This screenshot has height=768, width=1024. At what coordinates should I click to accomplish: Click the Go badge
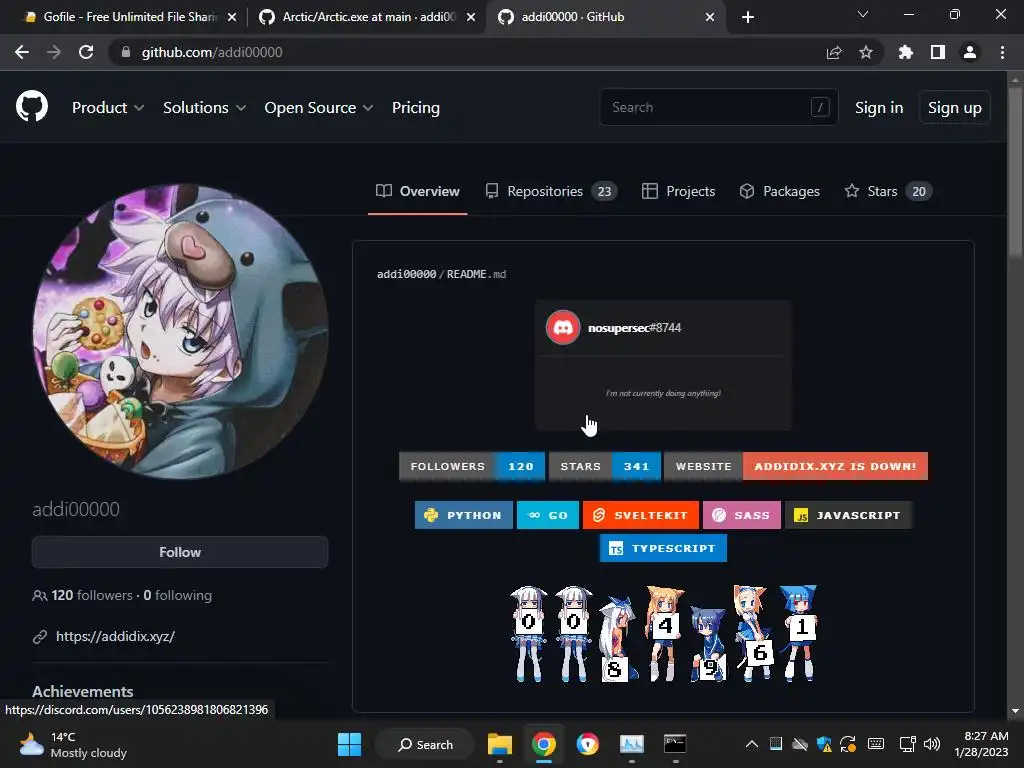pos(547,515)
